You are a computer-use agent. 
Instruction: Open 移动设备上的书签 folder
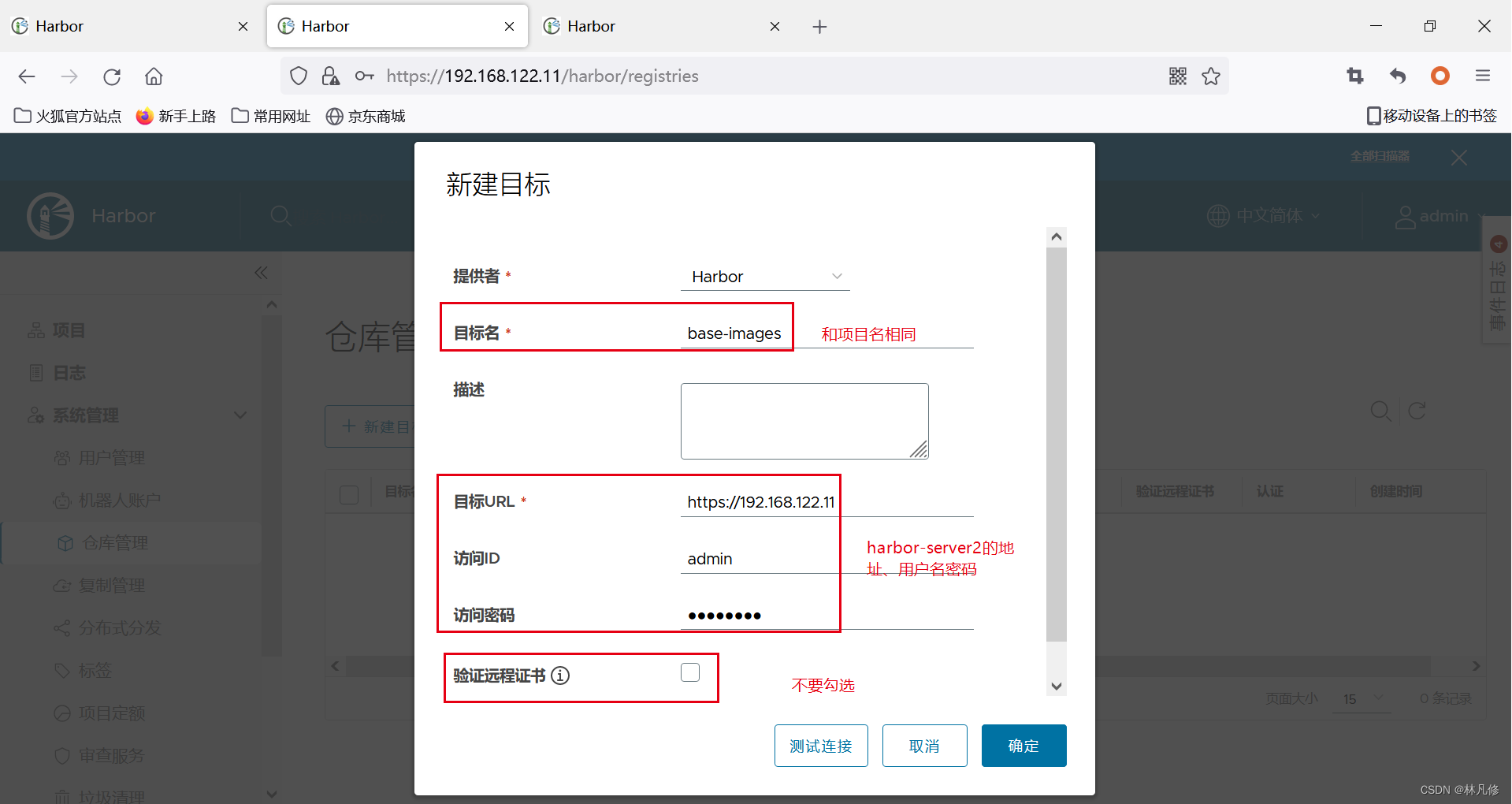1432,116
